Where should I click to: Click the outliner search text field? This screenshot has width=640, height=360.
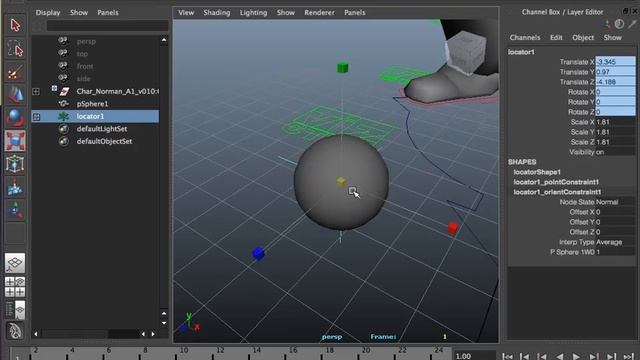click(107, 26)
